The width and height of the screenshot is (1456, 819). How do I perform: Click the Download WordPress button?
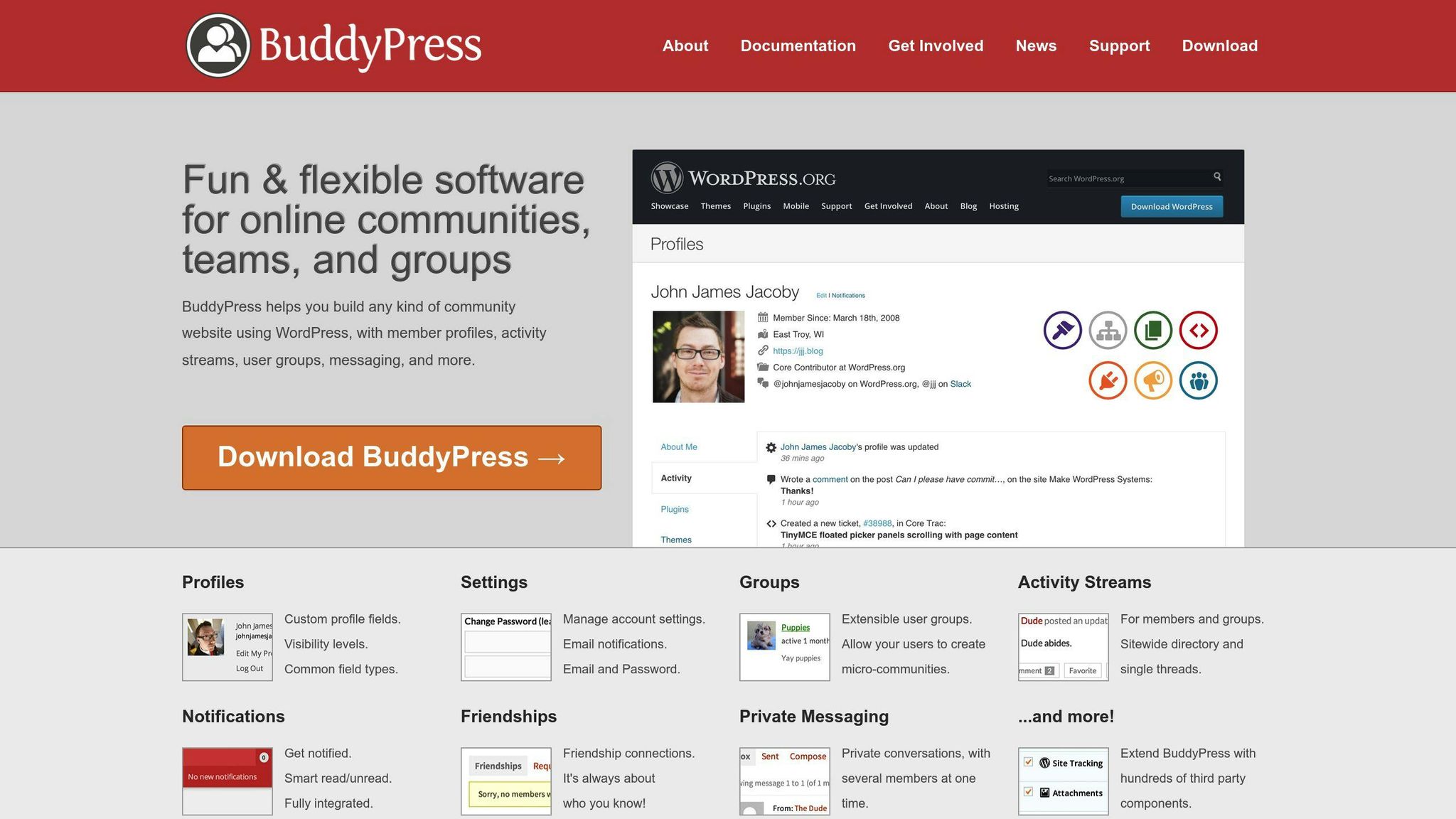pos(1172,206)
